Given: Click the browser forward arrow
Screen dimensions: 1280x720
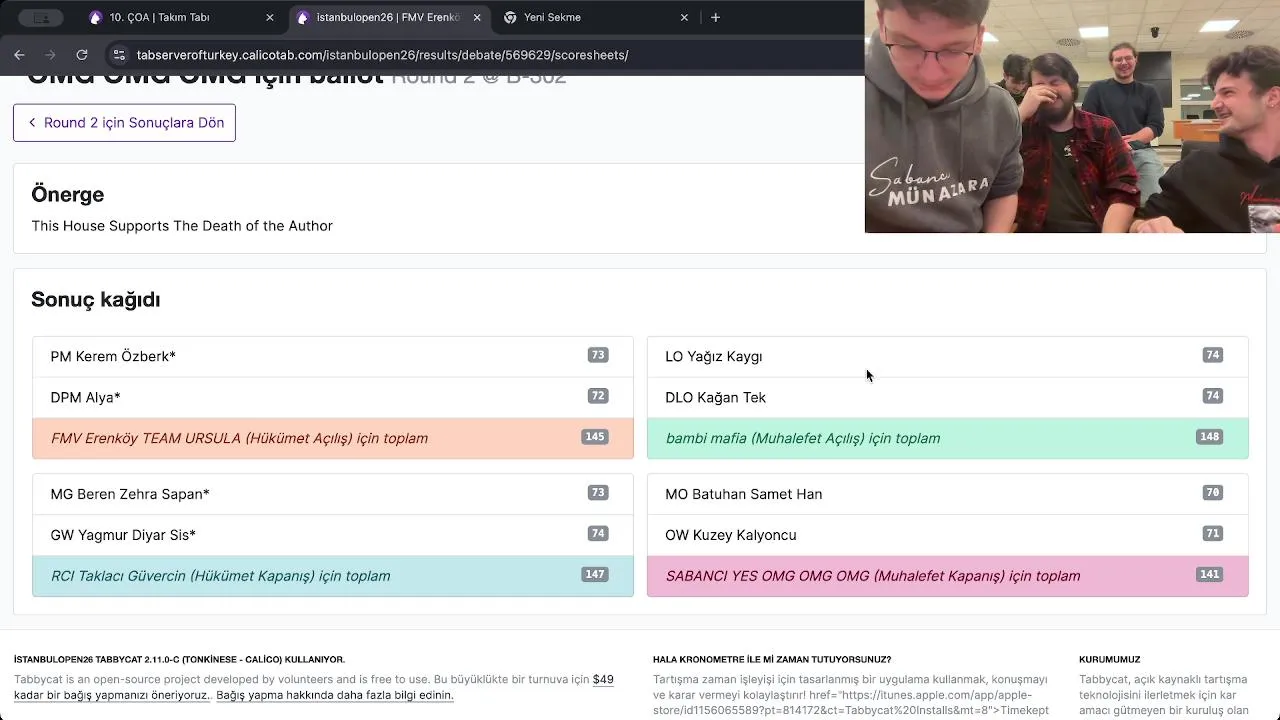Looking at the screenshot, I should tap(50, 55).
